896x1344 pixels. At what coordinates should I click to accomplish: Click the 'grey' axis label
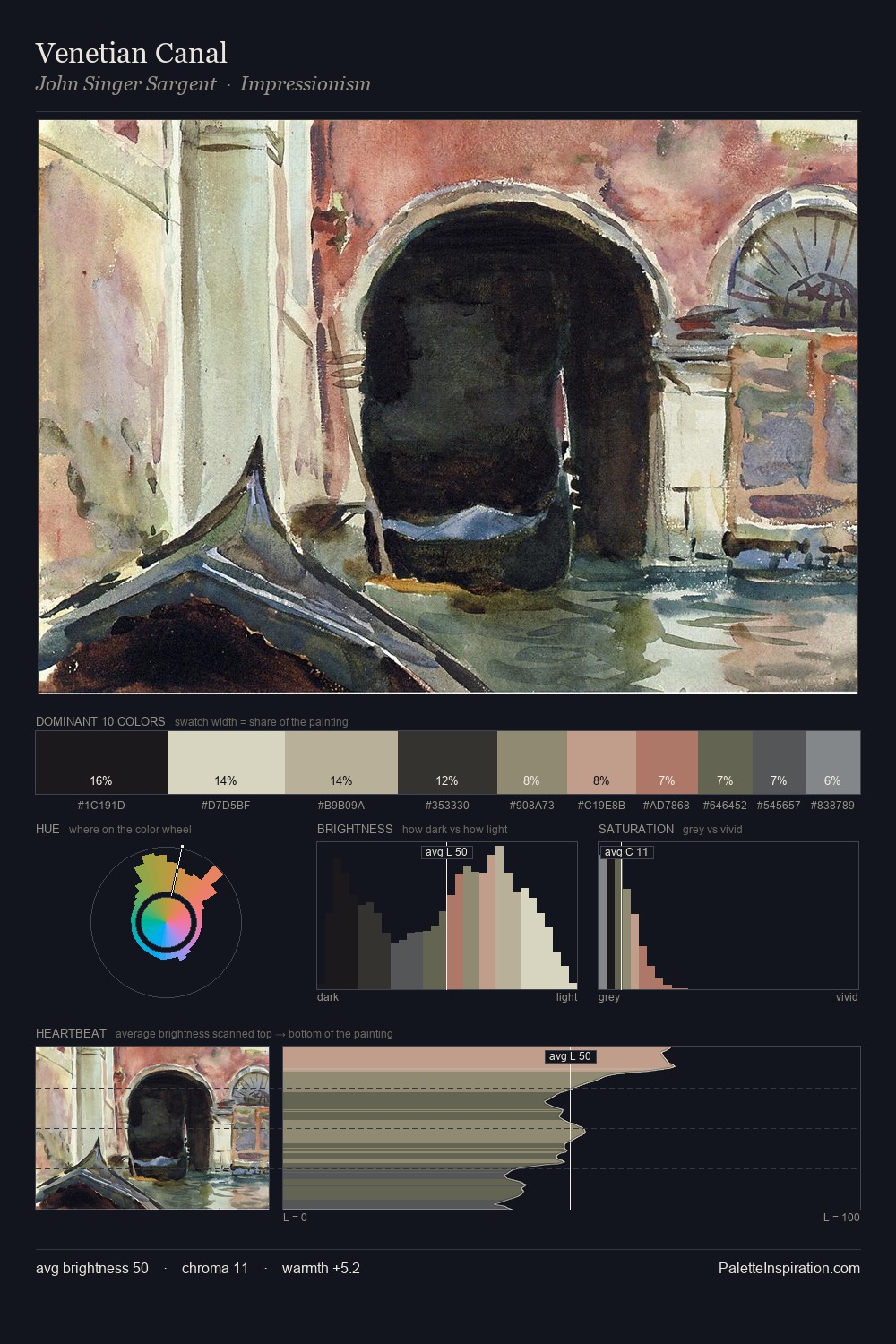609,997
